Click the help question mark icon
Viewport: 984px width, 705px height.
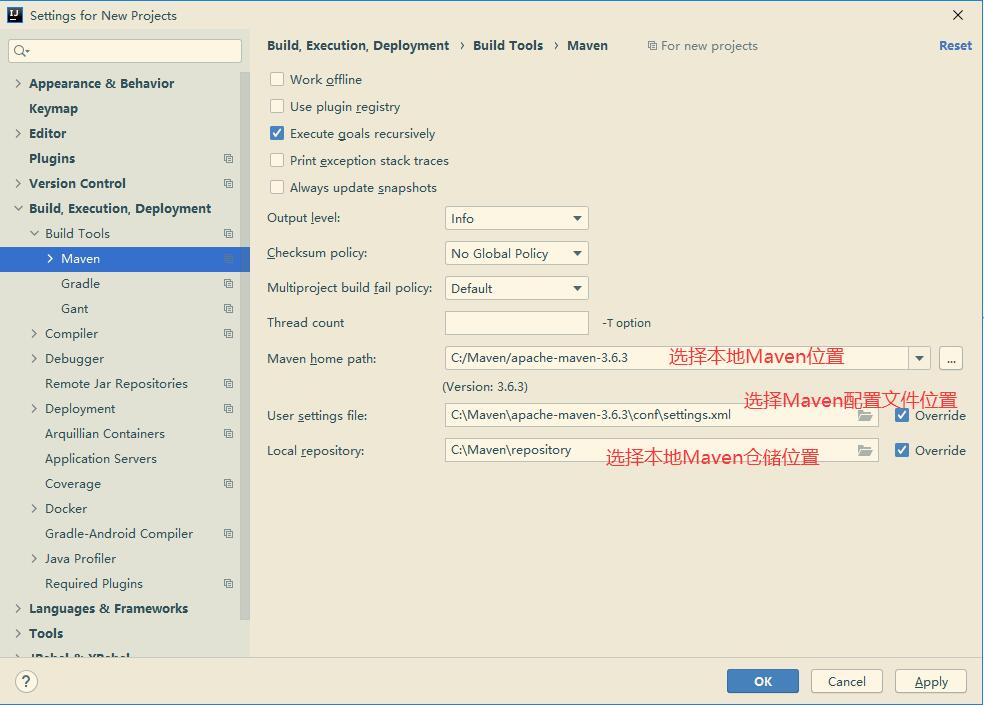[25, 681]
